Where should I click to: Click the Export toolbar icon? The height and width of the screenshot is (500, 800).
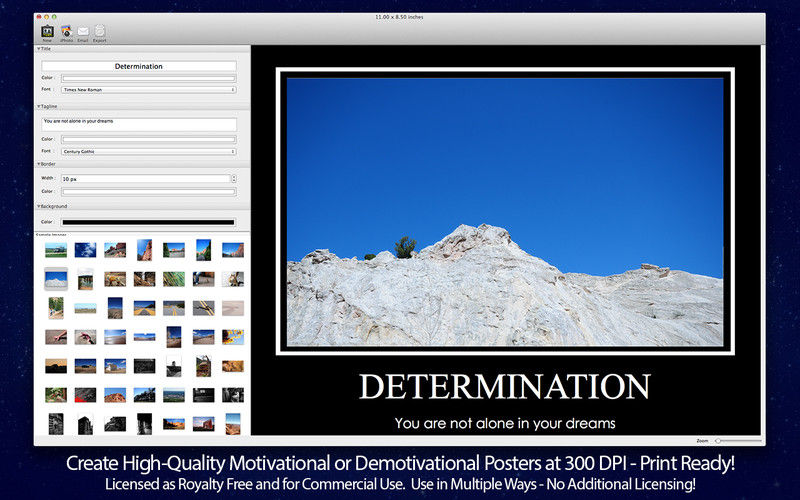99,32
